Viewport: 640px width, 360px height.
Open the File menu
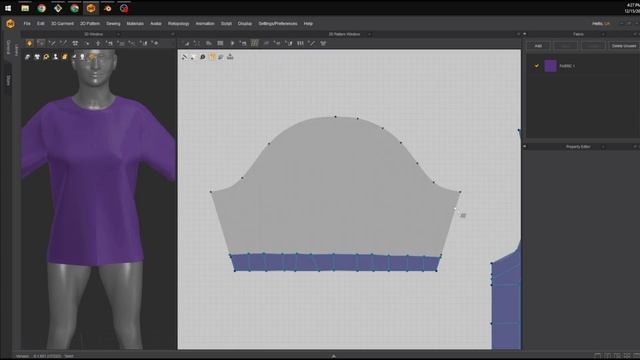click(x=27, y=24)
